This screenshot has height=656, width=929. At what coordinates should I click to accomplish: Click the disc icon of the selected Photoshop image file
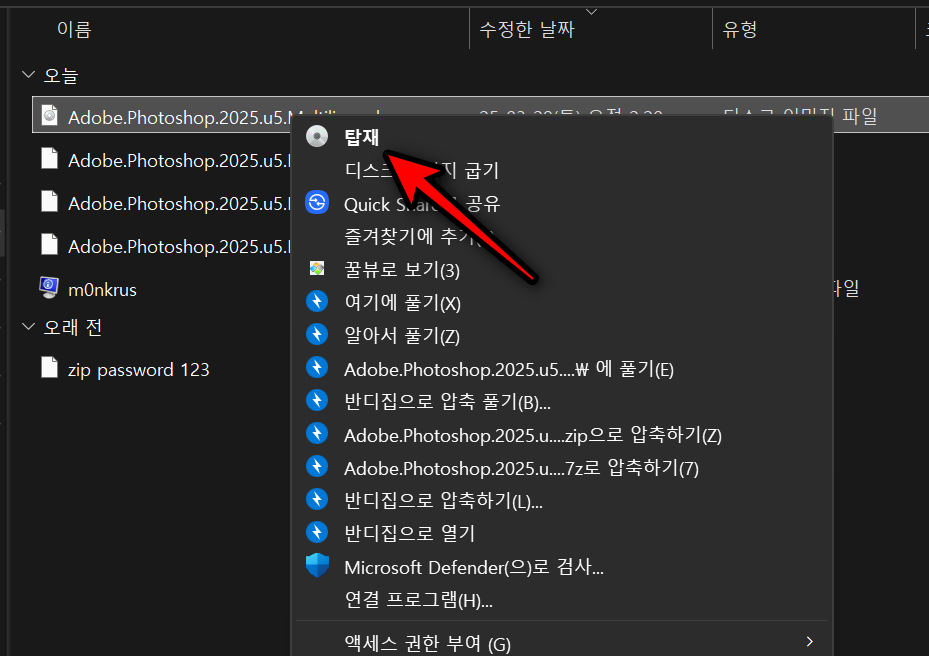point(50,116)
